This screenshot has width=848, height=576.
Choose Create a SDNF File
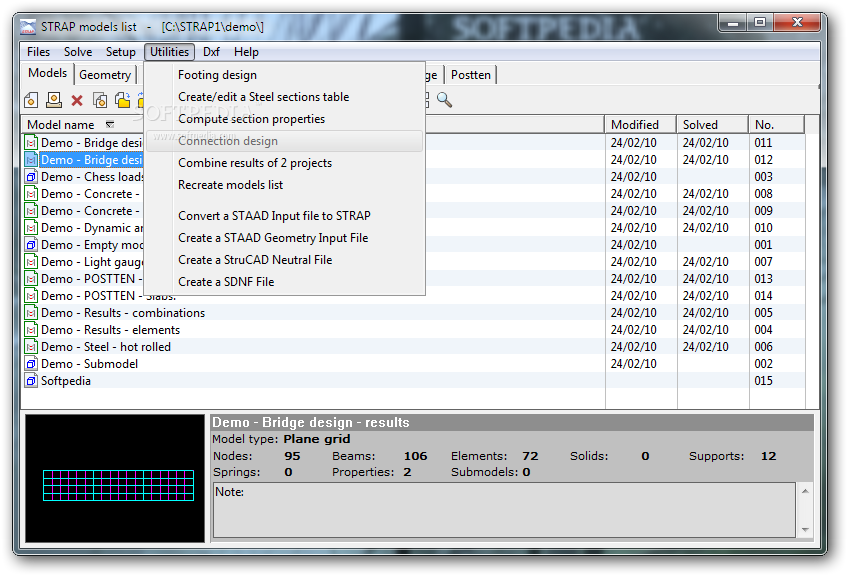click(284, 282)
